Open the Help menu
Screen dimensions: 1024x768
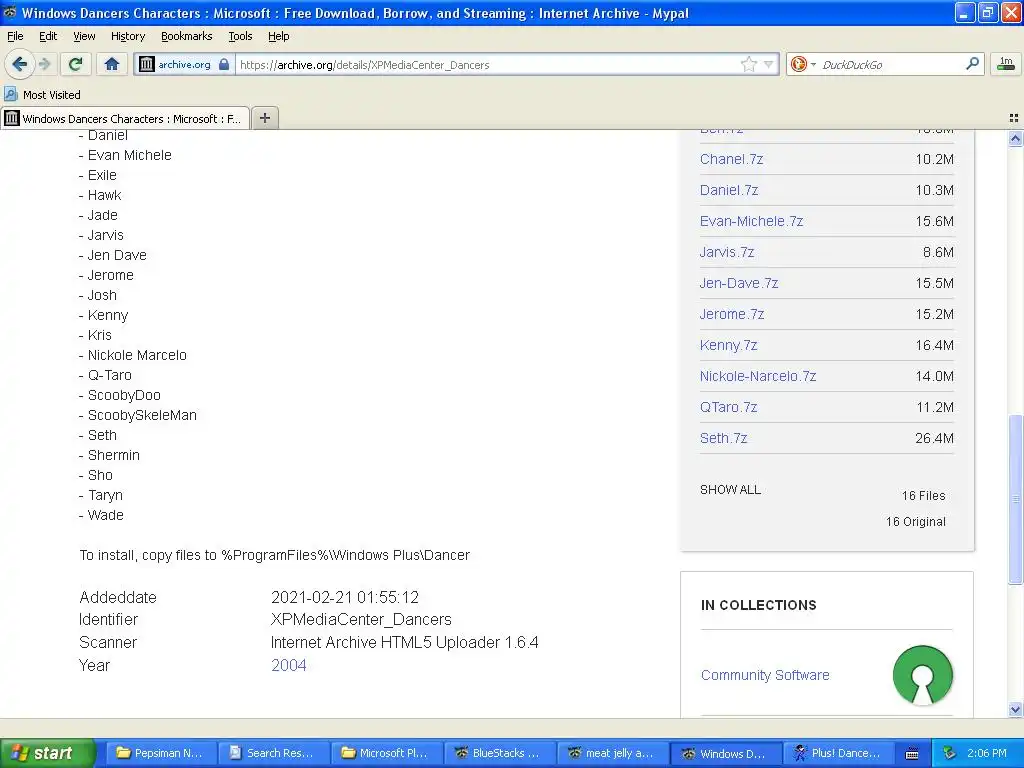click(x=278, y=36)
